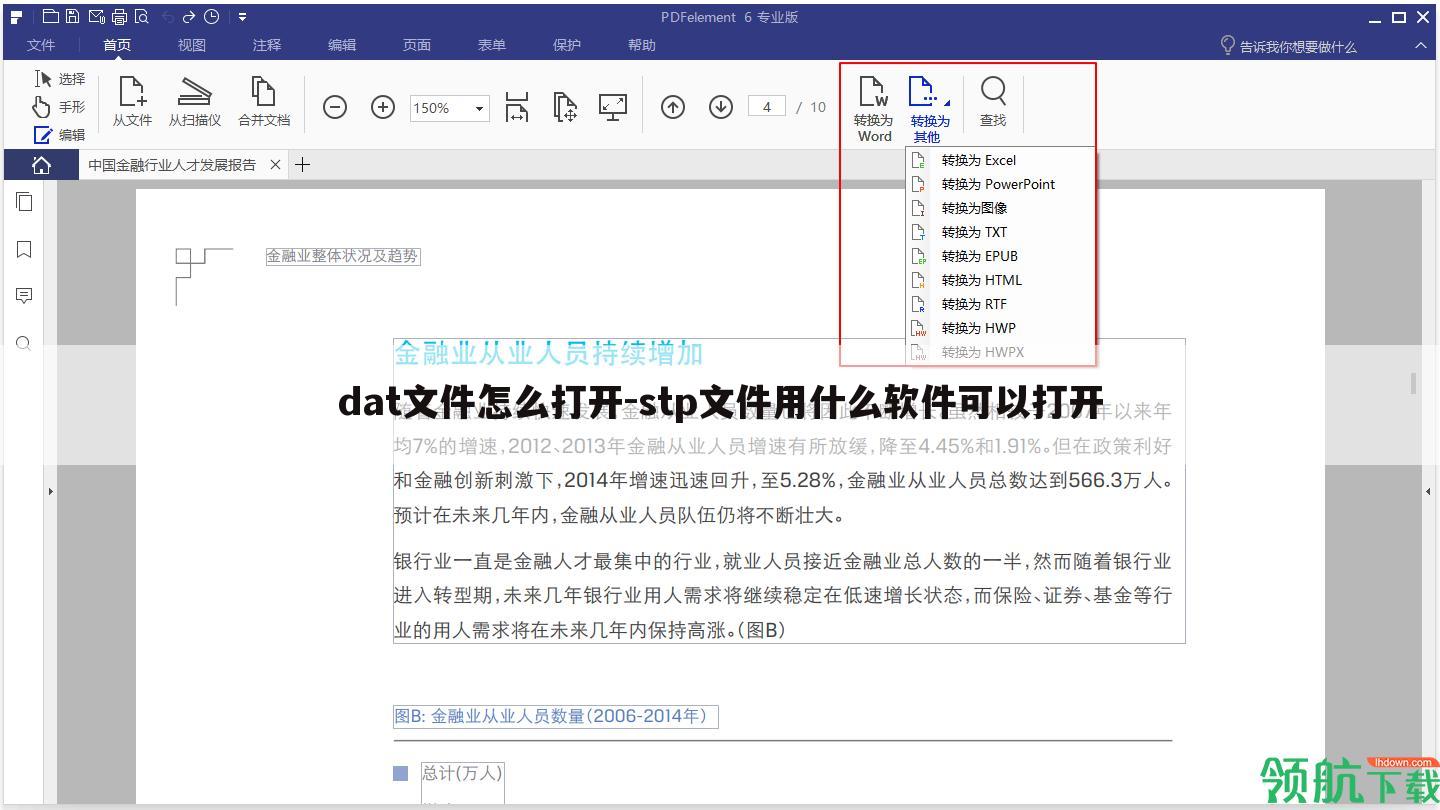
Task: Select 转换为 EPUB menu entry
Action: click(1000, 256)
